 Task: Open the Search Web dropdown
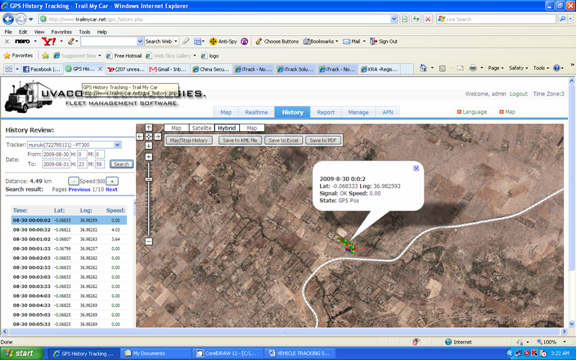(x=176, y=42)
